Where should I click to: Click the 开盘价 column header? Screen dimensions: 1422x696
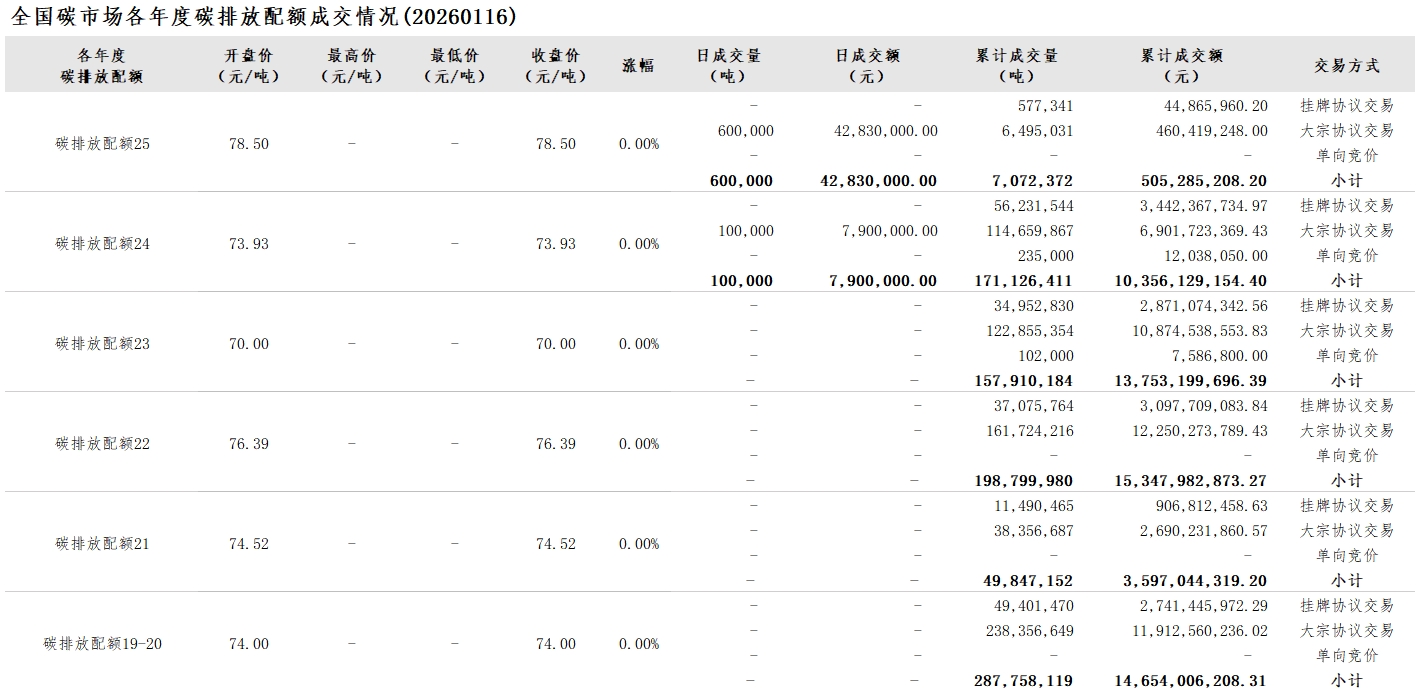click(248, 65)
